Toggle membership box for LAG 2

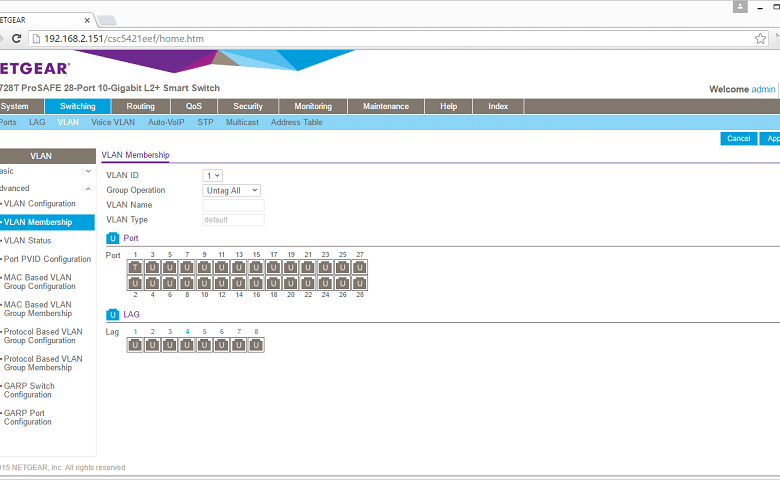tap(153, 345)
